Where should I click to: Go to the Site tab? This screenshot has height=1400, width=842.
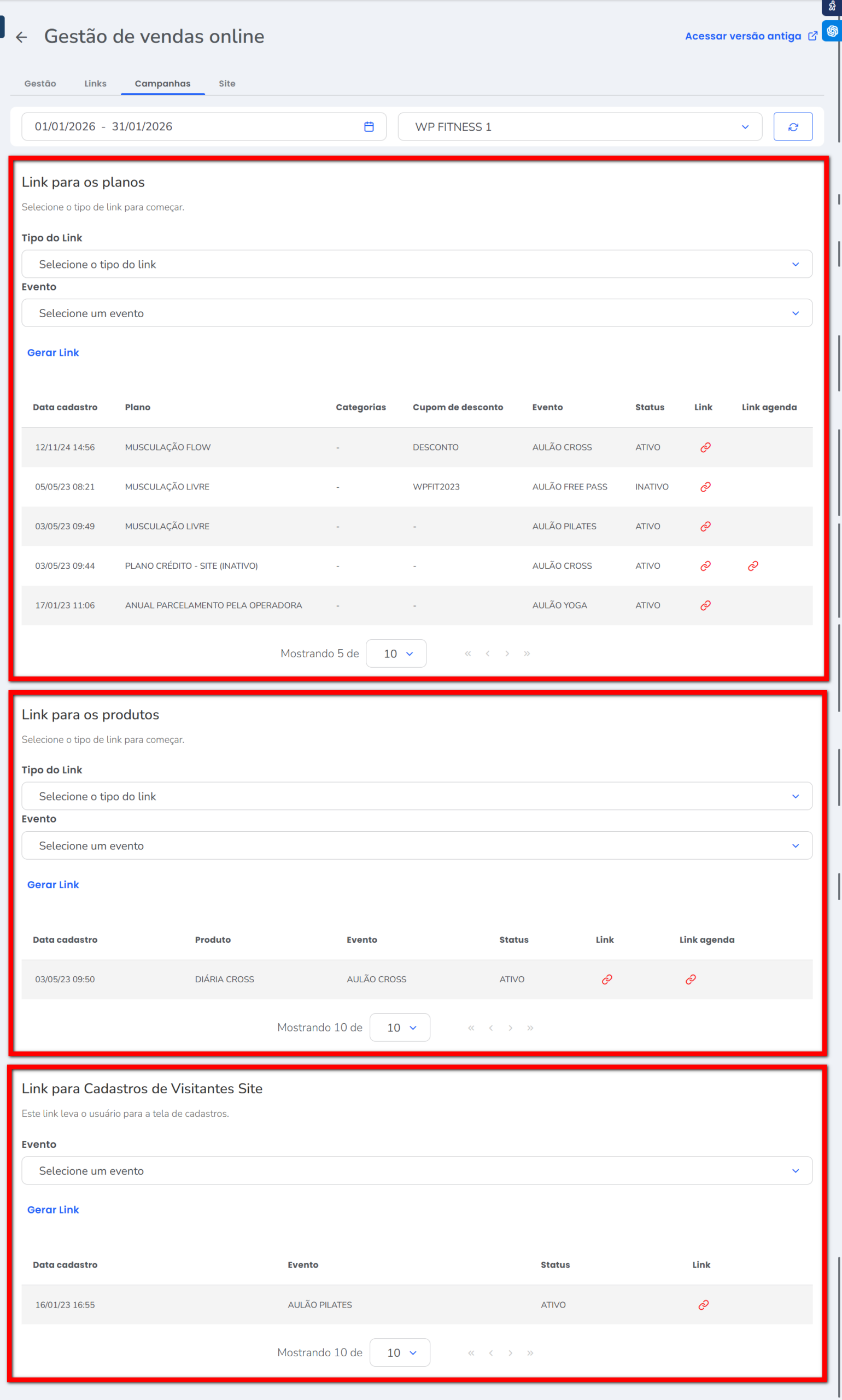(227, 84)
